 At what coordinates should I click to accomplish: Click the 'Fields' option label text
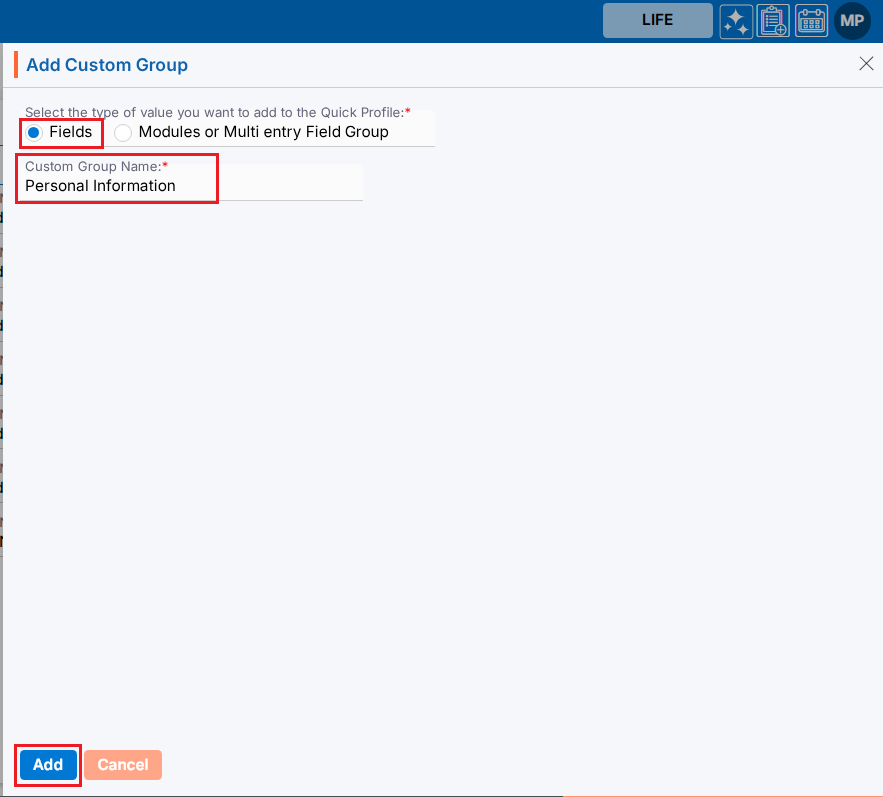click(x=70, y=132)
